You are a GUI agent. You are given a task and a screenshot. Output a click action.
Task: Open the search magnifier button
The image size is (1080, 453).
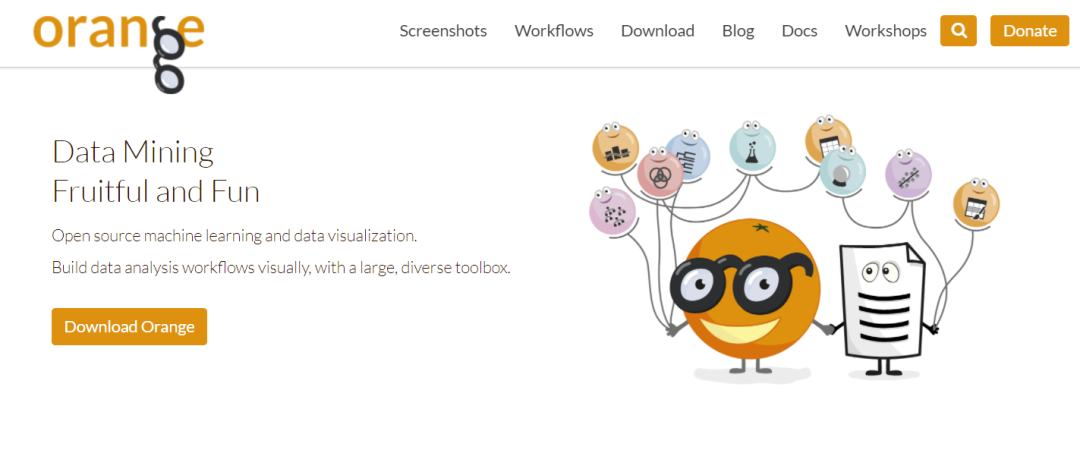point(958,31)
